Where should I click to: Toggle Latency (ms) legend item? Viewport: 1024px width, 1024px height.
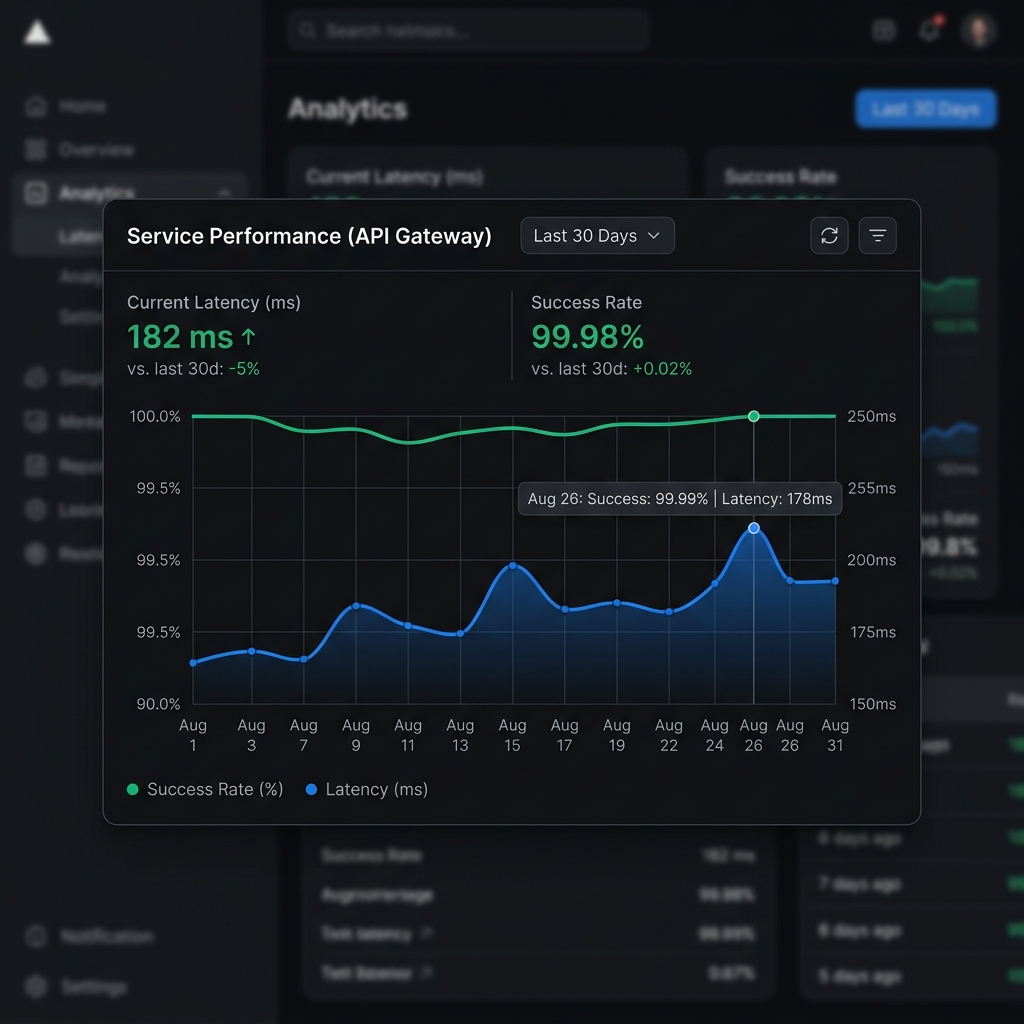tap(367, 790)
